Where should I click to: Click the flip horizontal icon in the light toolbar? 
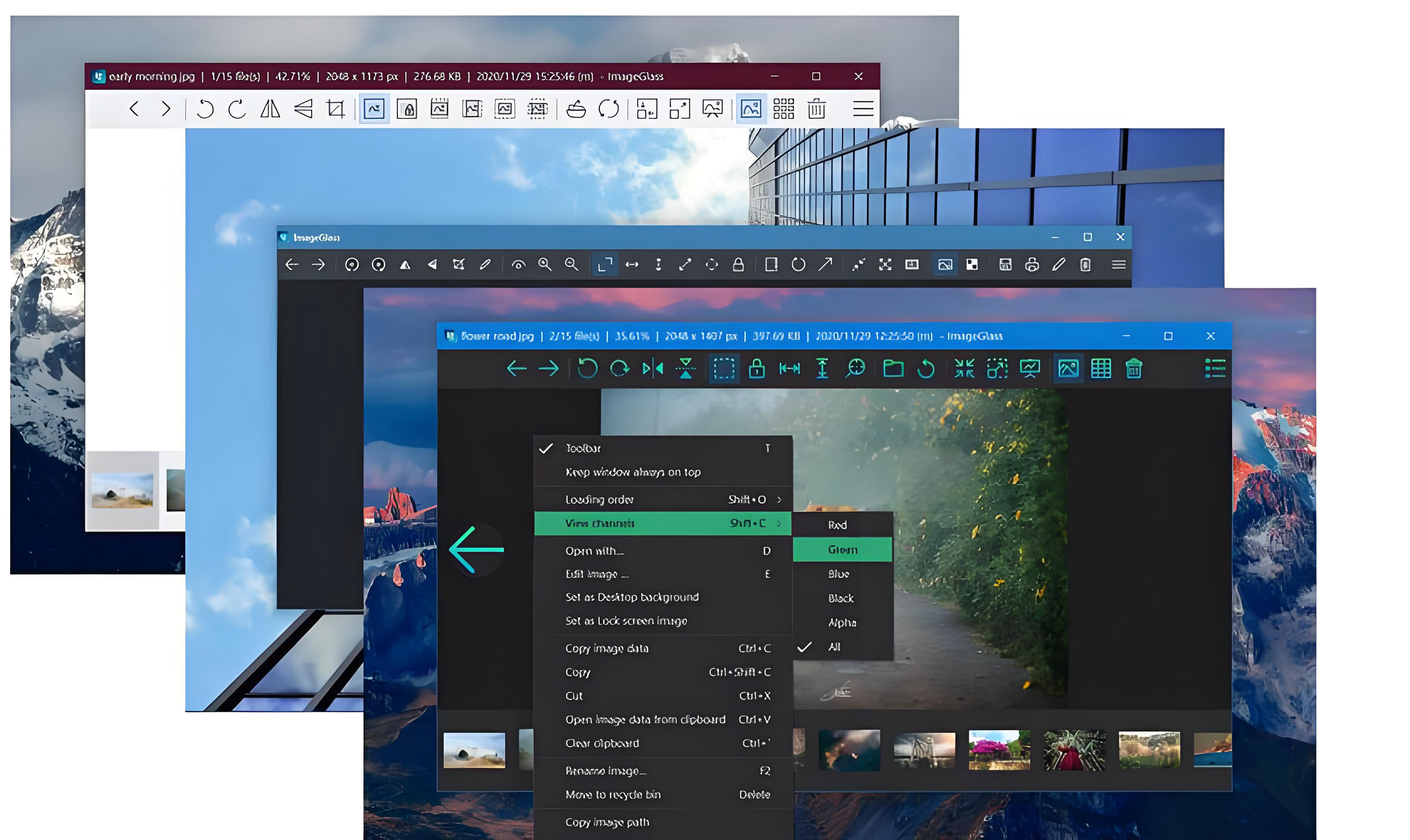pyautogui.click(x=270, y=109)
